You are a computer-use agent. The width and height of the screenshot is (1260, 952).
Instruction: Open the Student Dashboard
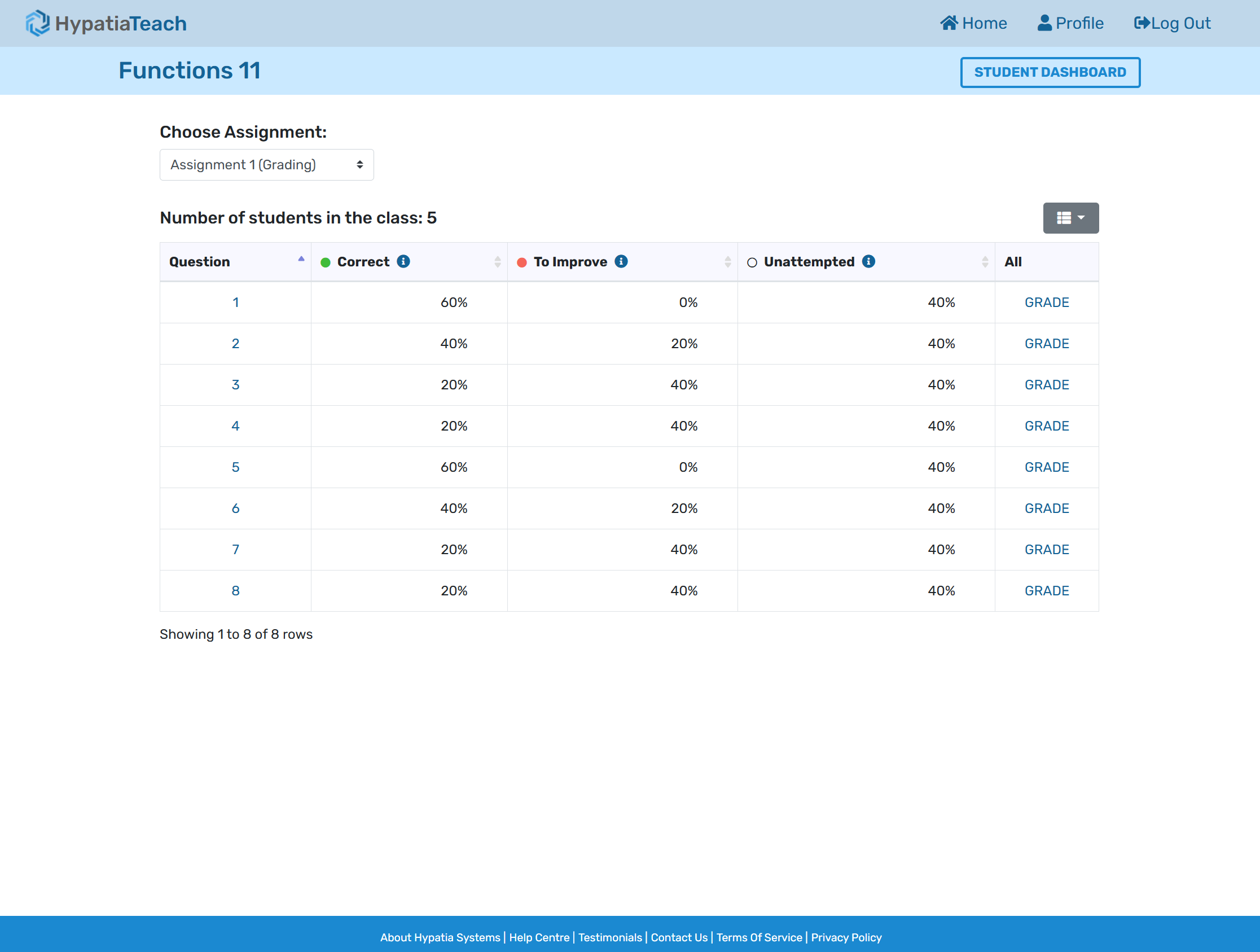(x=1050, y=72)
